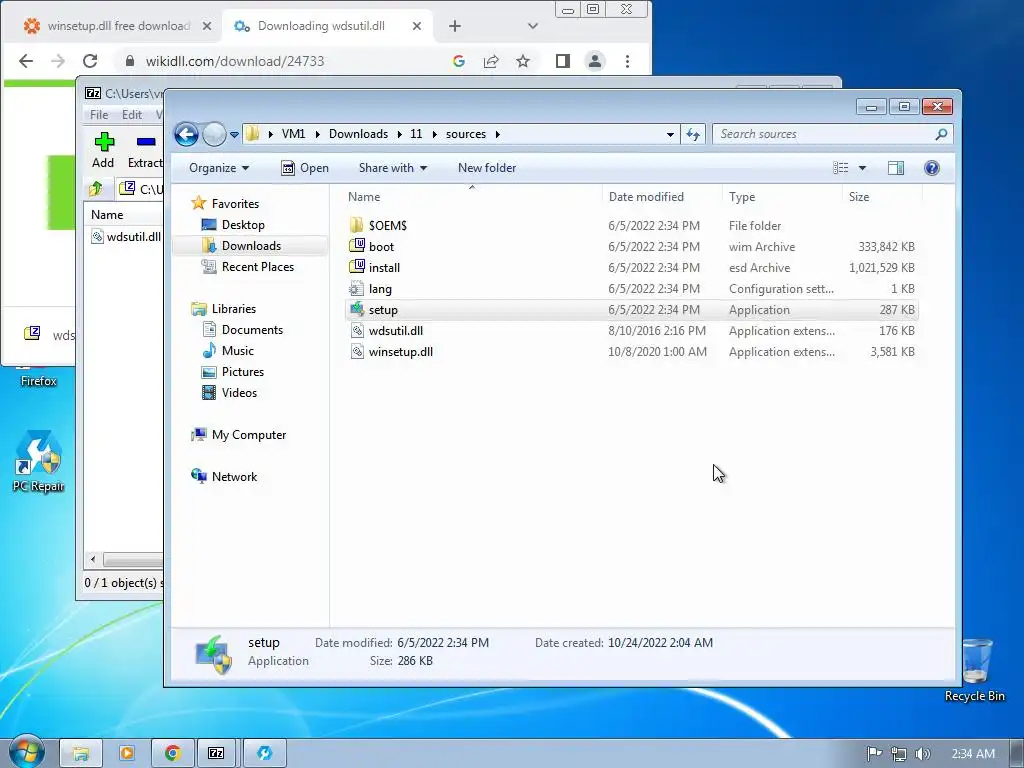The width and height of the screenshot is (1024, 768).
Task: Toggle the preview pane
Action: coord(896,168)
